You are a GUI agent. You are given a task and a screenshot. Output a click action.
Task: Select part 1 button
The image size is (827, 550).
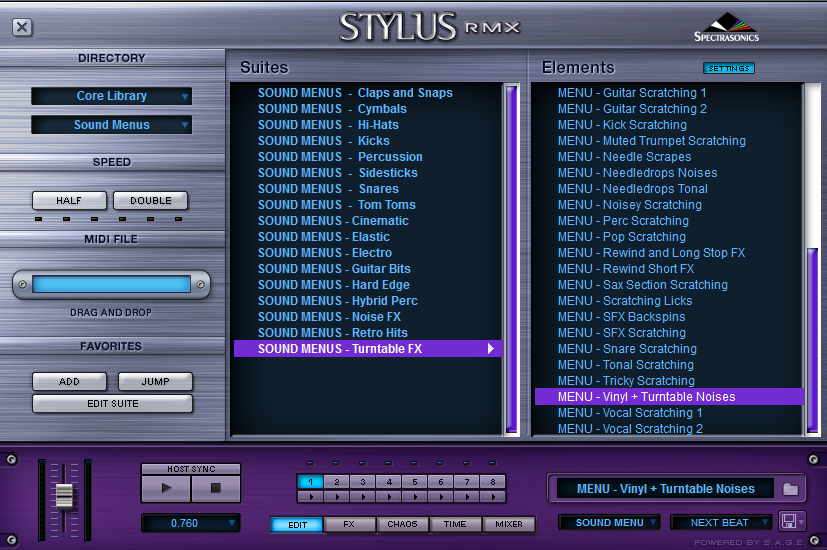[x=311, y=482]
